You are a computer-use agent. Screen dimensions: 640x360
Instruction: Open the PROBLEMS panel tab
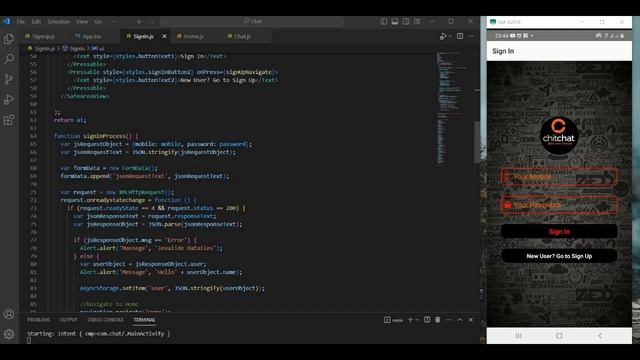(x=38, y=320)
